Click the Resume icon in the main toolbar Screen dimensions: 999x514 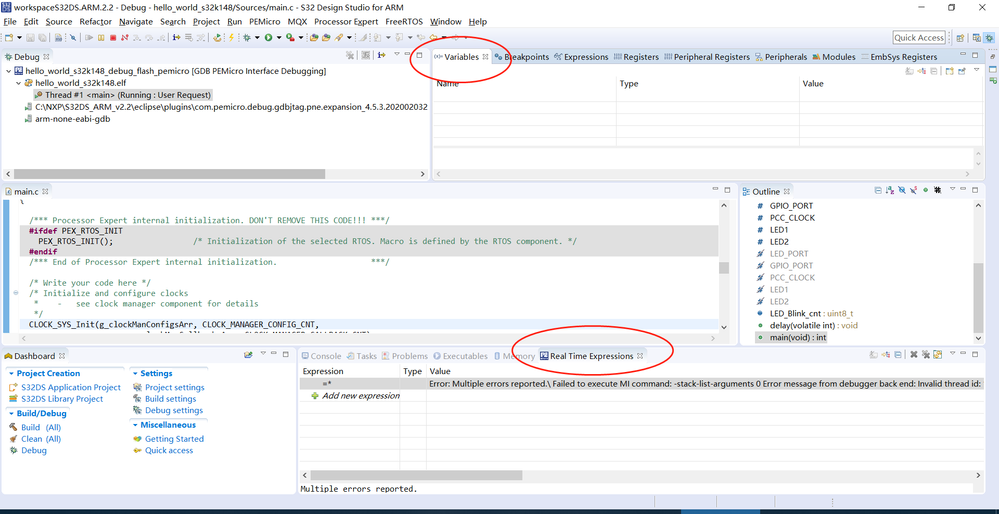(x=89, y=38)
